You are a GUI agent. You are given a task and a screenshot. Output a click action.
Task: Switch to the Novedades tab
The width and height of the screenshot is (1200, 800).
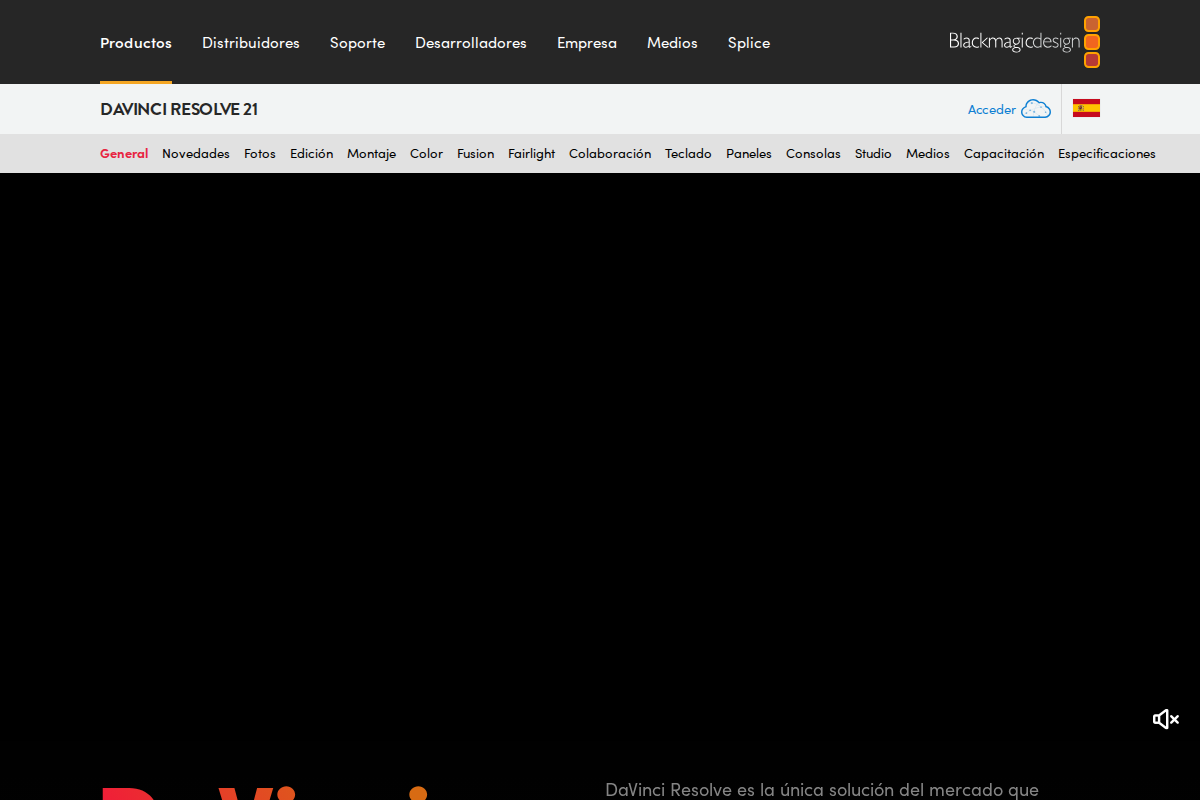tap(196, 154)
